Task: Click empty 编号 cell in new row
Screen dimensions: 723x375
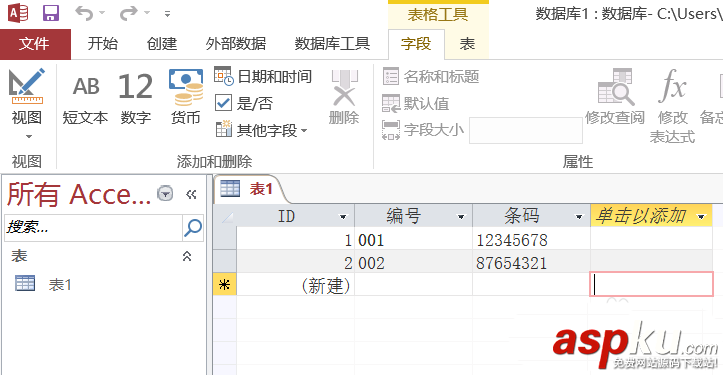Action: [414, 285]
